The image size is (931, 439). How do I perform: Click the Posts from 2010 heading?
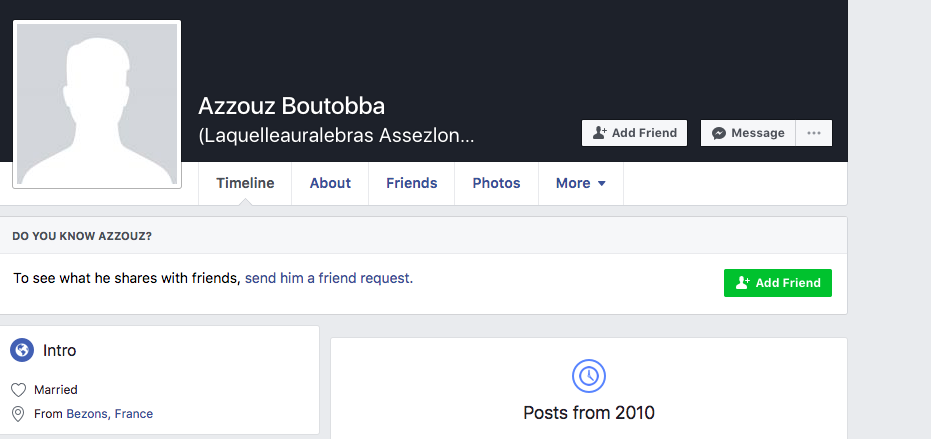pyautogui.click(x=588, y=412)
